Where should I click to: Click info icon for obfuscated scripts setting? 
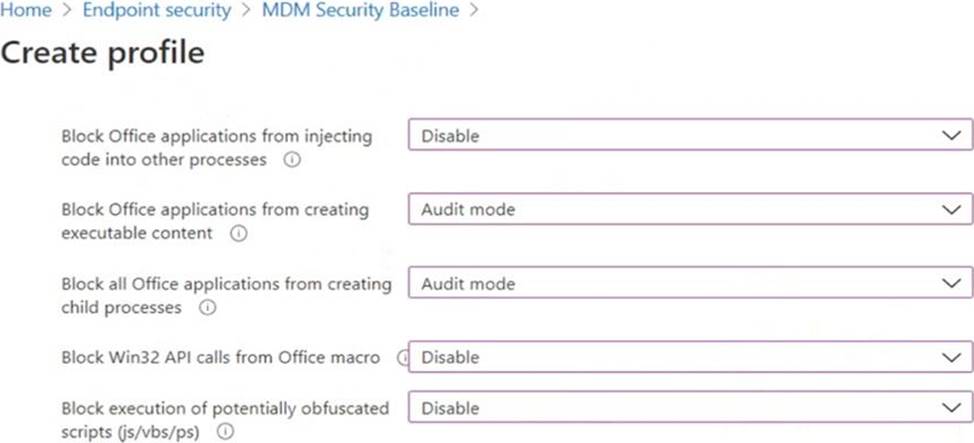click(x=225, y=432)
